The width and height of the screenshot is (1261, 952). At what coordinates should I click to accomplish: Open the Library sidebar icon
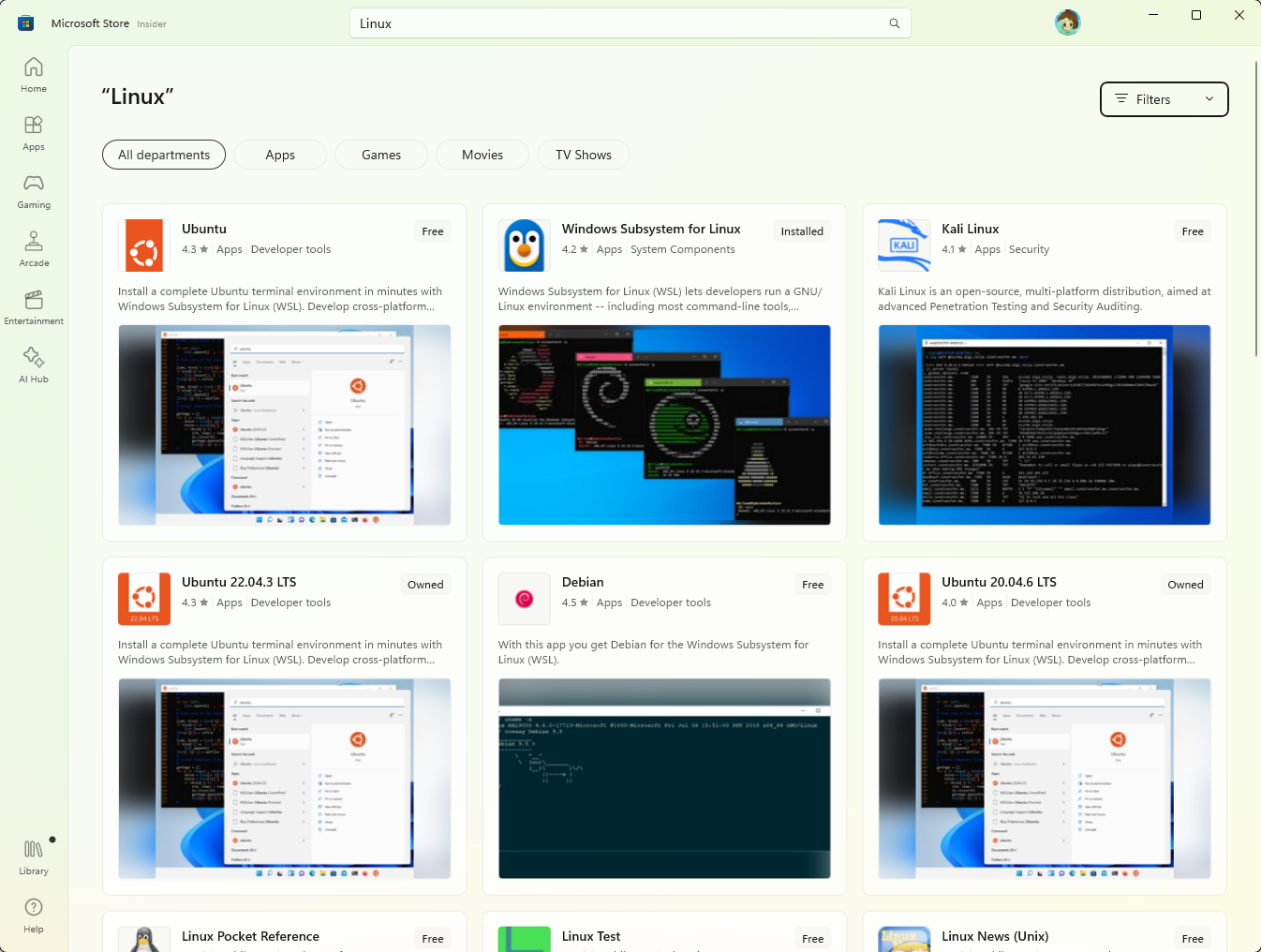(x=34, y=856)
